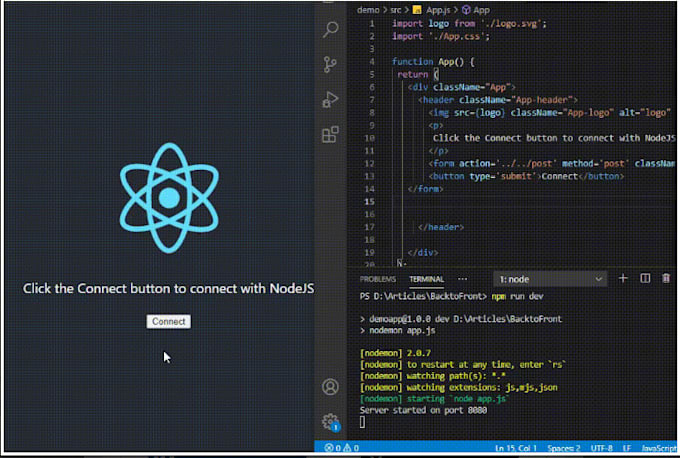The height and width of the screenshot is (458, 680).
Task: Click the form action='../../post' code line
Action: (x=552, y=164)
